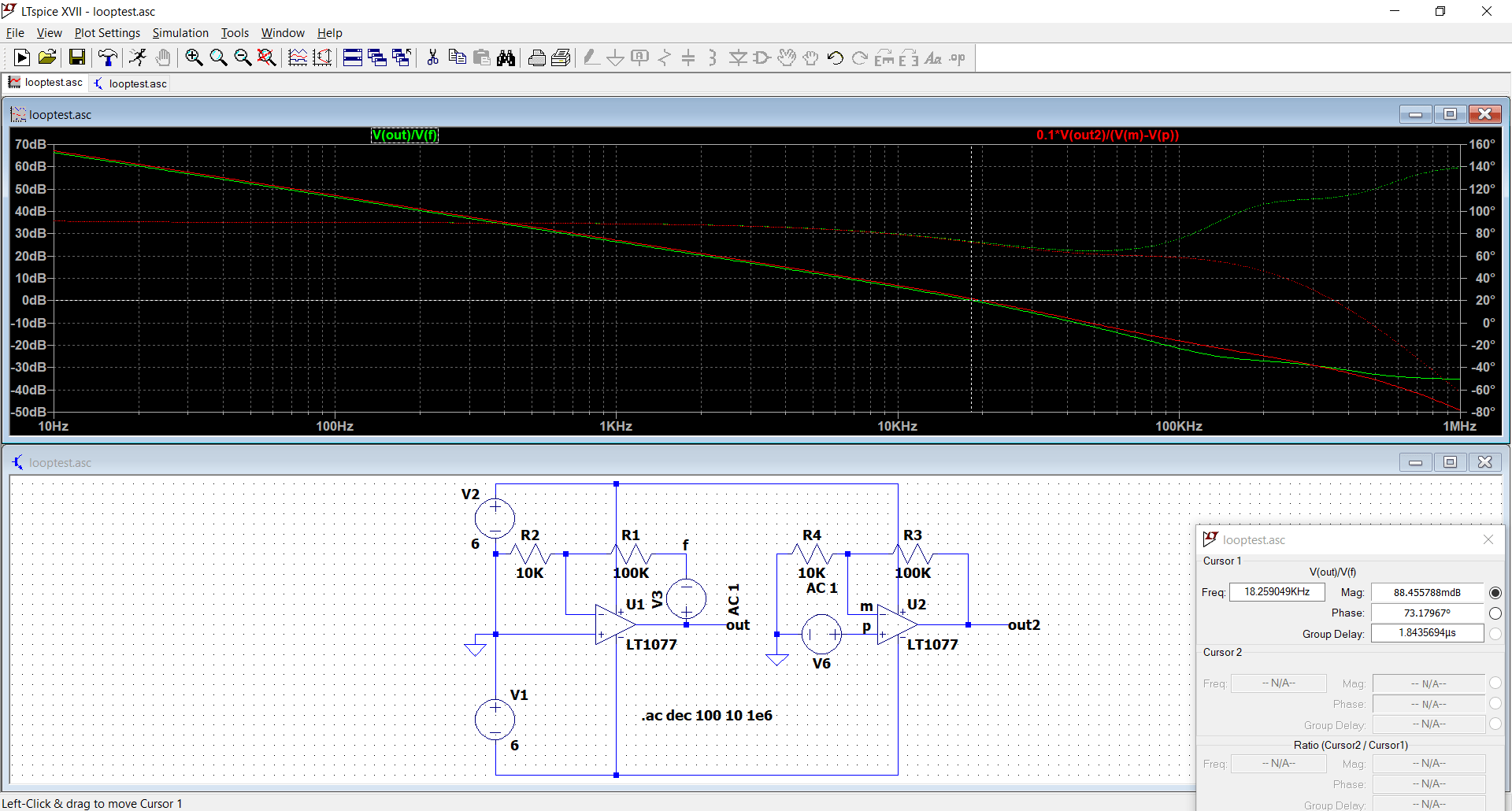Run the simulation with the running-man icon
Image resolution: width=1512 pixels, height=811 pixels.
click(138, 57)
